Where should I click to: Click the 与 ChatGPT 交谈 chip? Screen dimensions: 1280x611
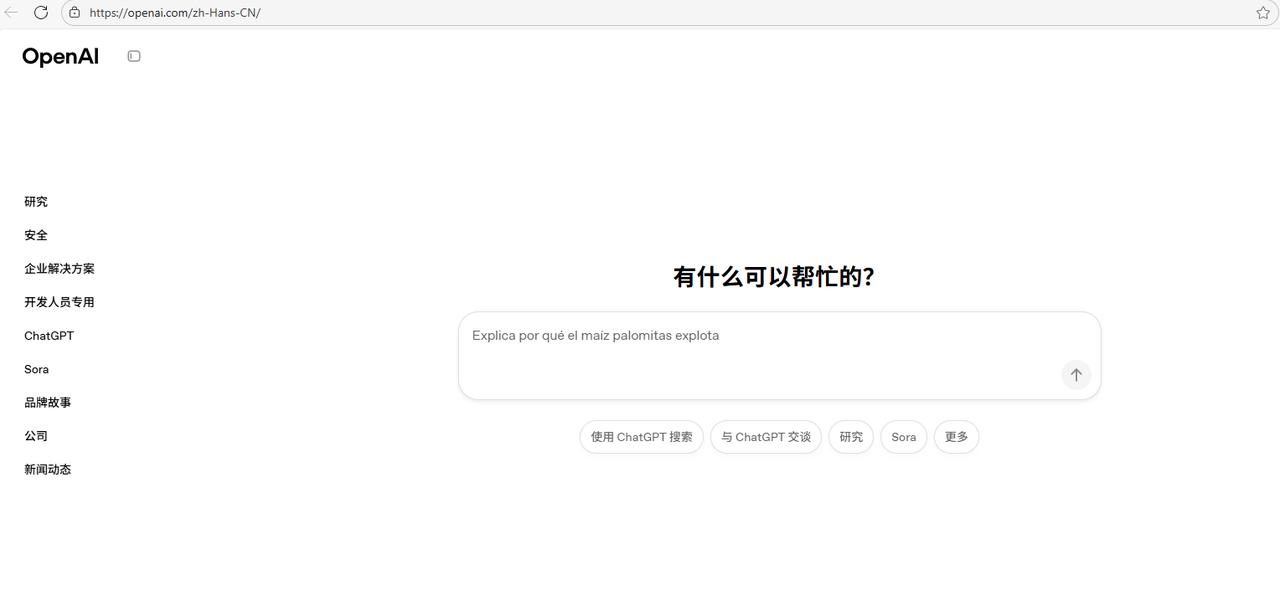[x=766, y=437]
